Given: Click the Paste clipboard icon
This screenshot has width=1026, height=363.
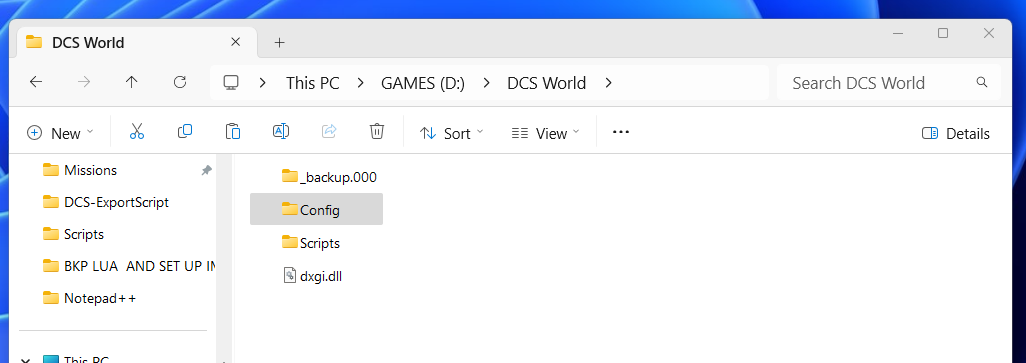Looking at the screenshot, I should coord(232,132).
